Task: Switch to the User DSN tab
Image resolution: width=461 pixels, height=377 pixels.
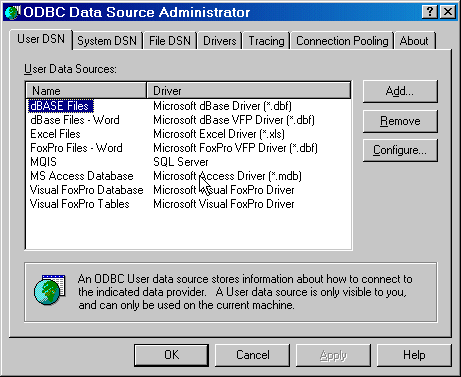Action: 41,39
